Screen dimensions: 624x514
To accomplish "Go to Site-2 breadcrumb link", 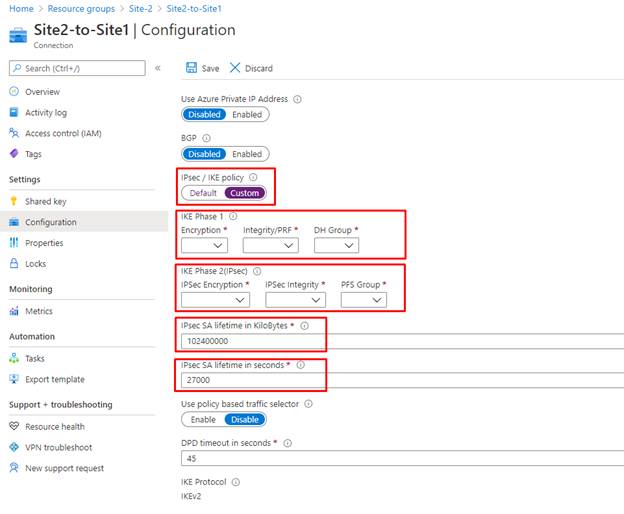I will coord(140,8).
